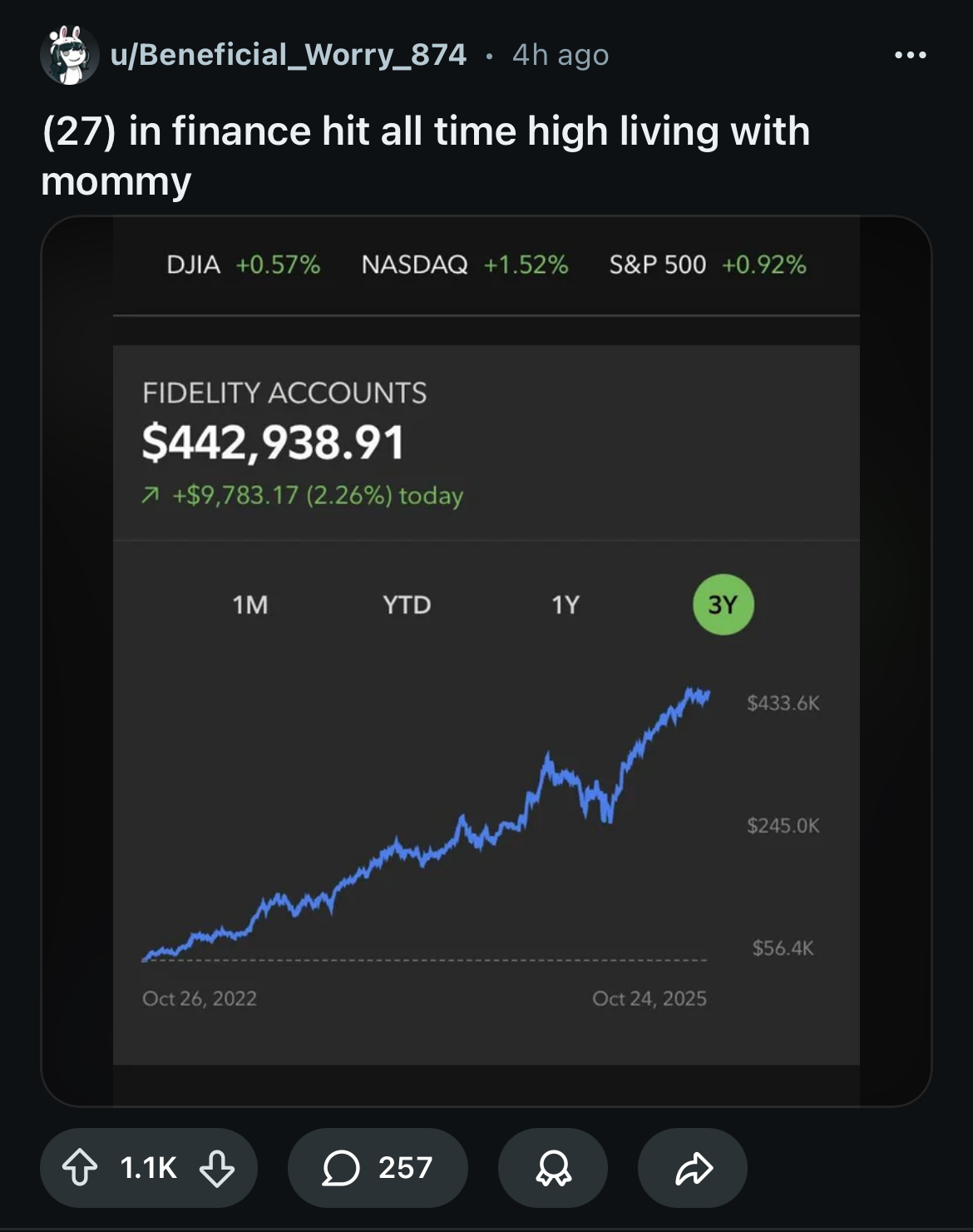Screen dimensions: 973x1232
Task: Toggle the 3Y green range button
Action: click(724, 605)
